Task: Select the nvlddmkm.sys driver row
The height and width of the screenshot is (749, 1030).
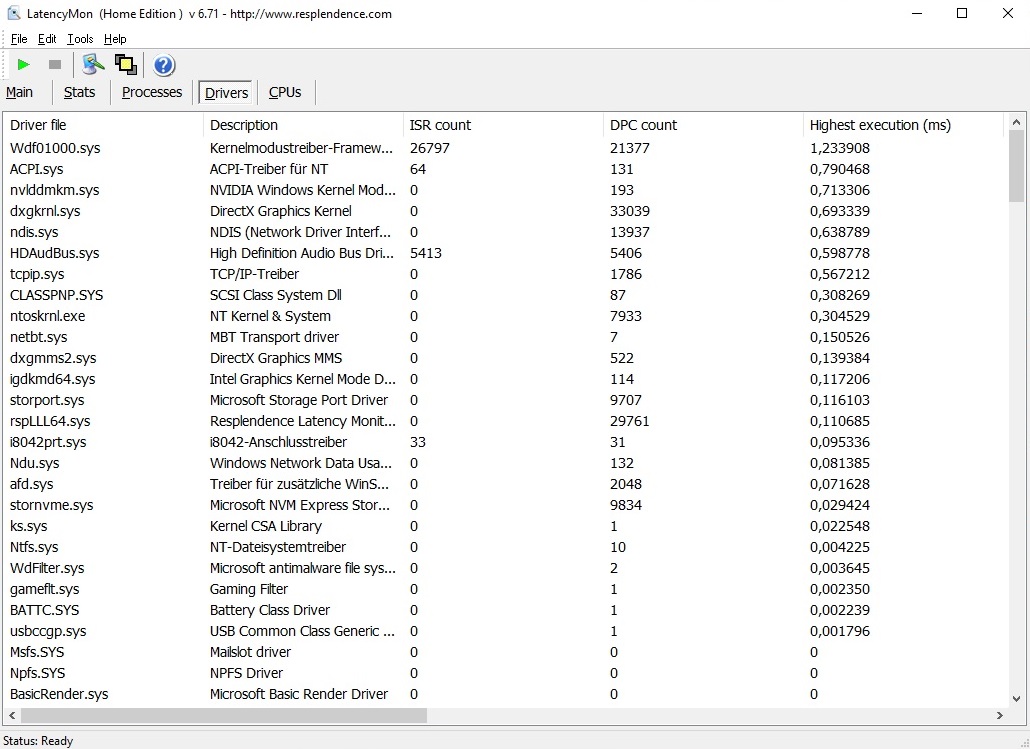Action: pos(55,190)
